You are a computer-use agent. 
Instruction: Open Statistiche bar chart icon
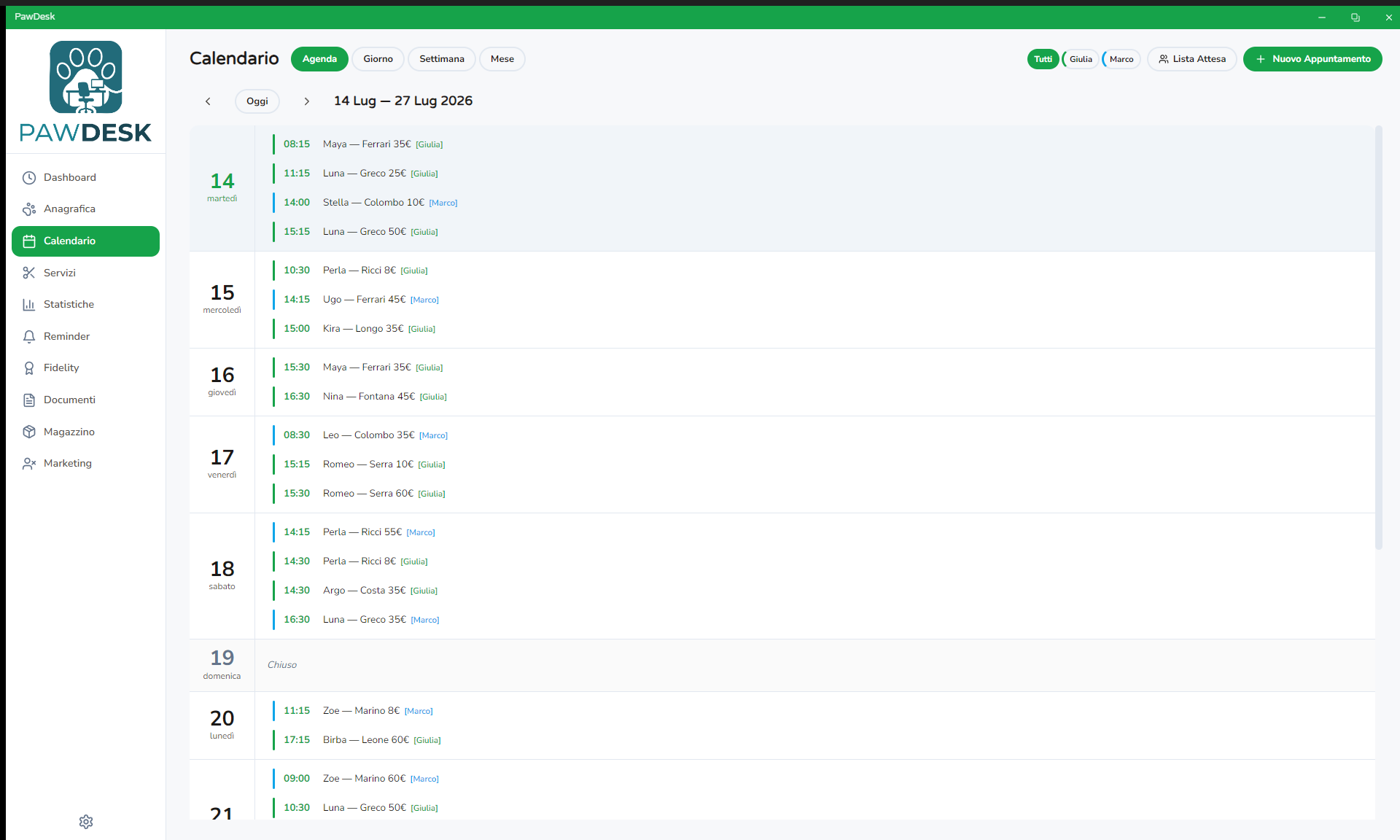[29, 305]
